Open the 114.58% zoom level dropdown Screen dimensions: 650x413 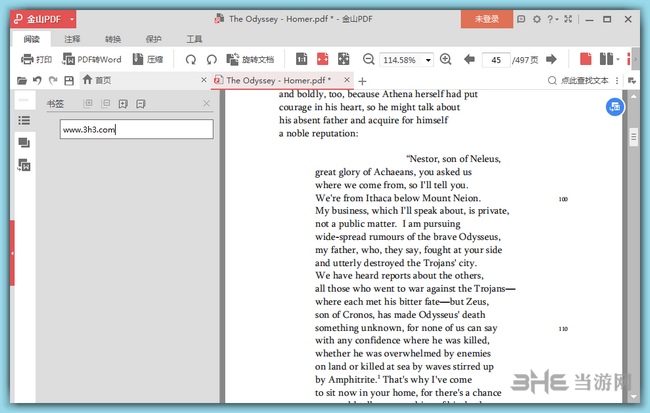tap(428, 60)
